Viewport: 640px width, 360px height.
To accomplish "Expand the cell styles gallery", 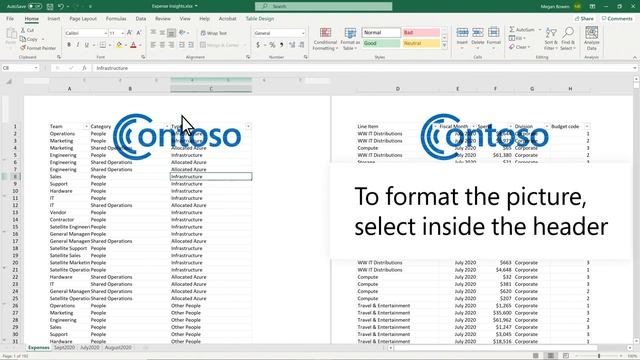I will 444,45.
